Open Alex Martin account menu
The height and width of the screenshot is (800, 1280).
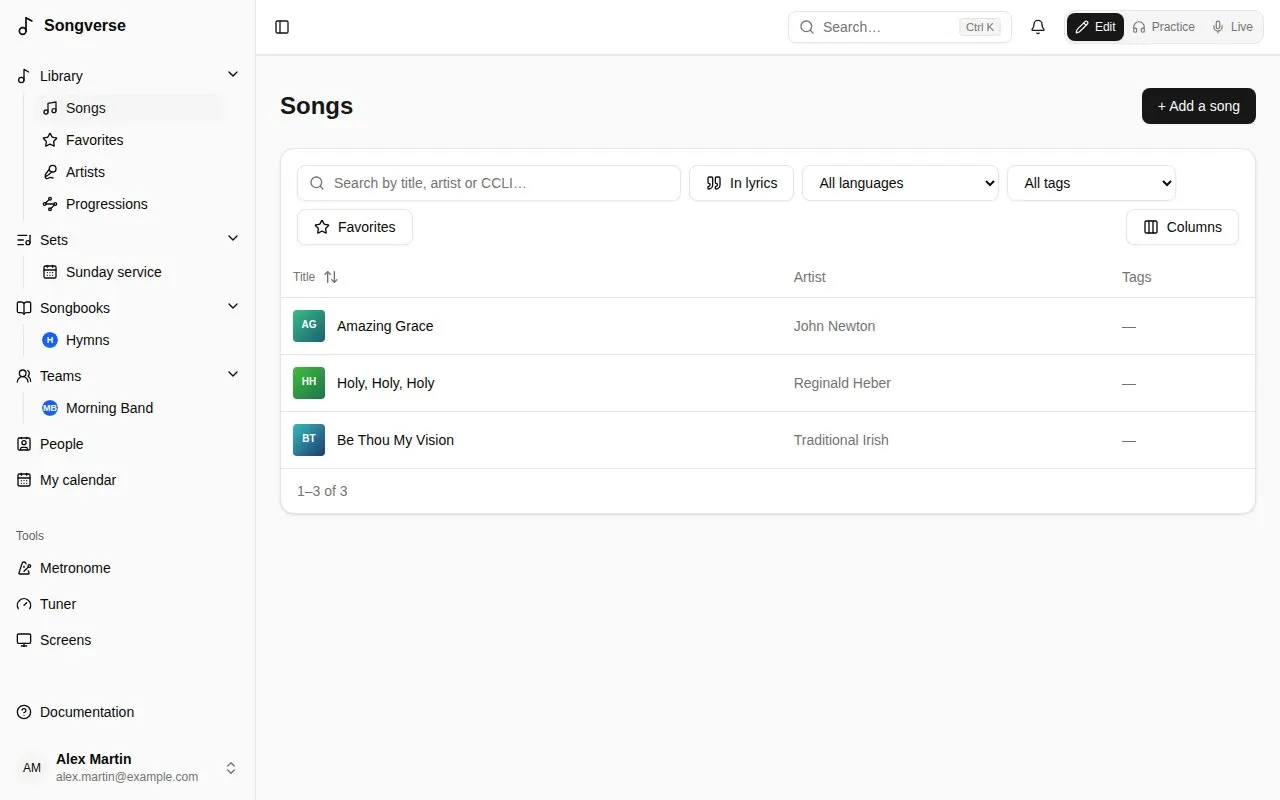click(x=128, y=768)
